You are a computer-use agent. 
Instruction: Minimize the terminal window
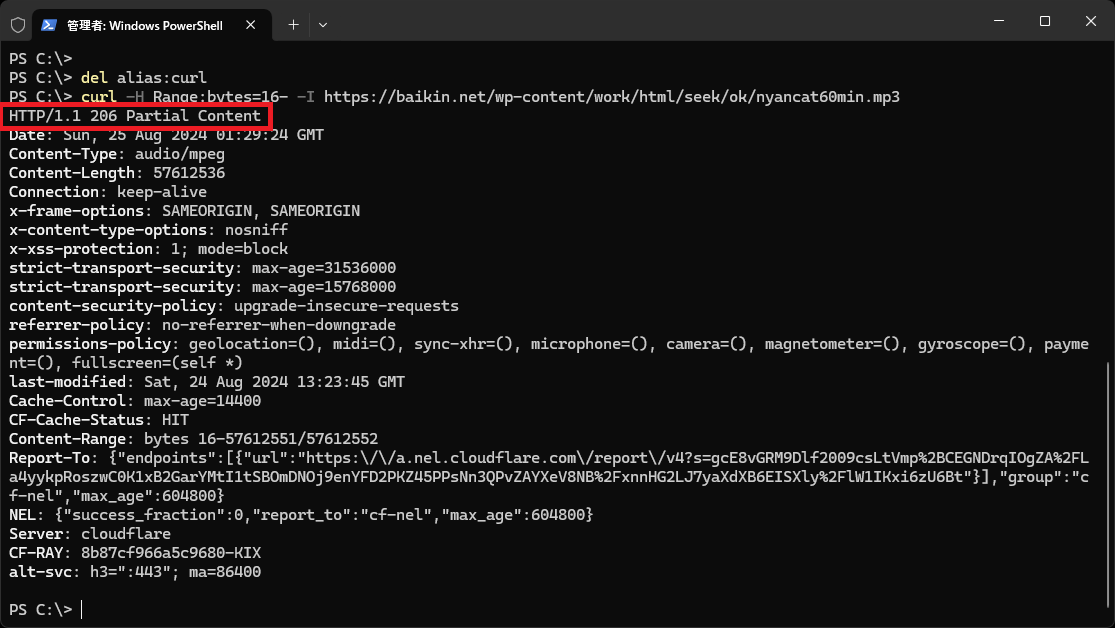pyautogui.click(x=999, y=21)
